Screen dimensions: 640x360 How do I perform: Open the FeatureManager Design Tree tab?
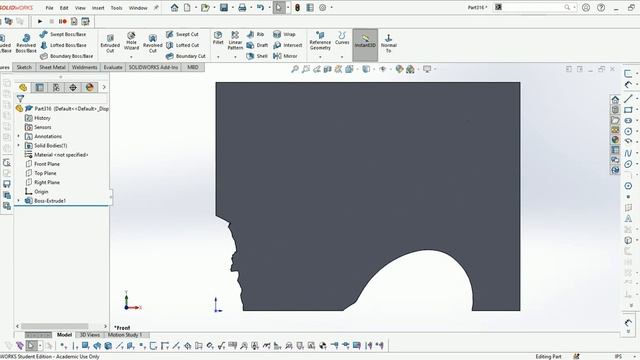click(x=23, y=87)
